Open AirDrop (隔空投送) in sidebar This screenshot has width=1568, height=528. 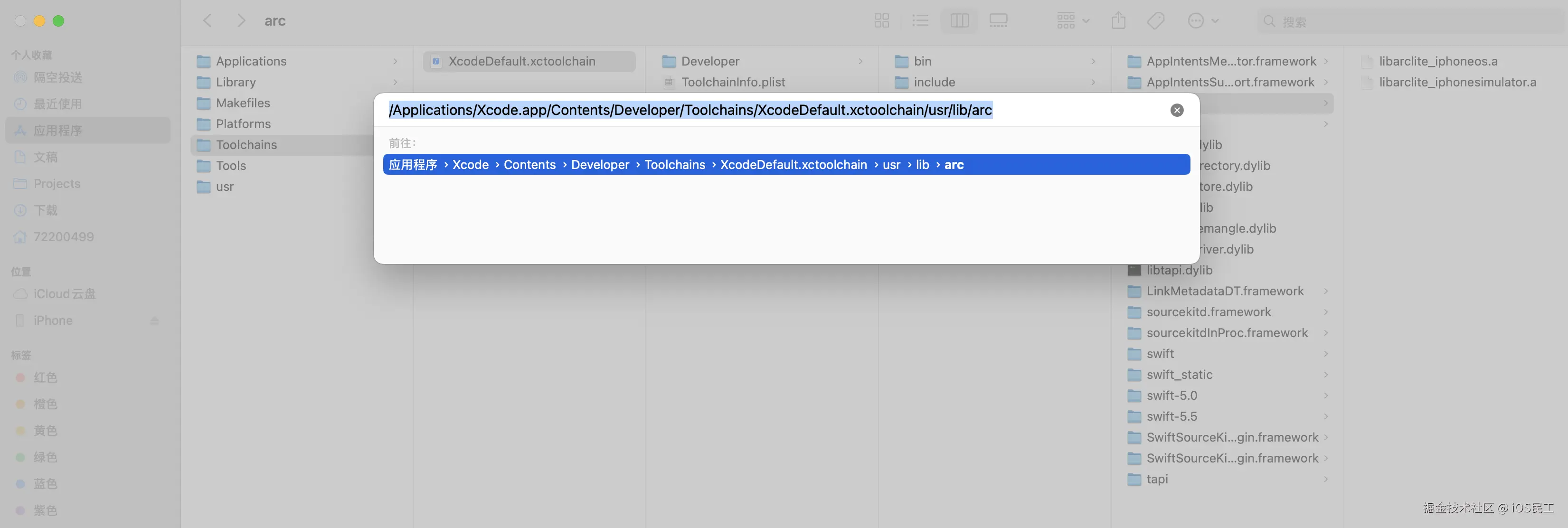click(x=57, y=77)
